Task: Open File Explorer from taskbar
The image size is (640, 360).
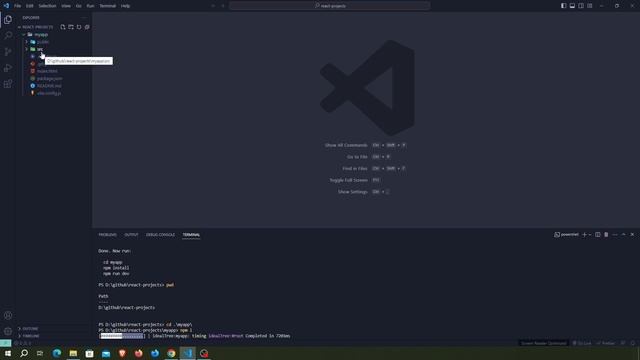Action: [x=73, y=353]
